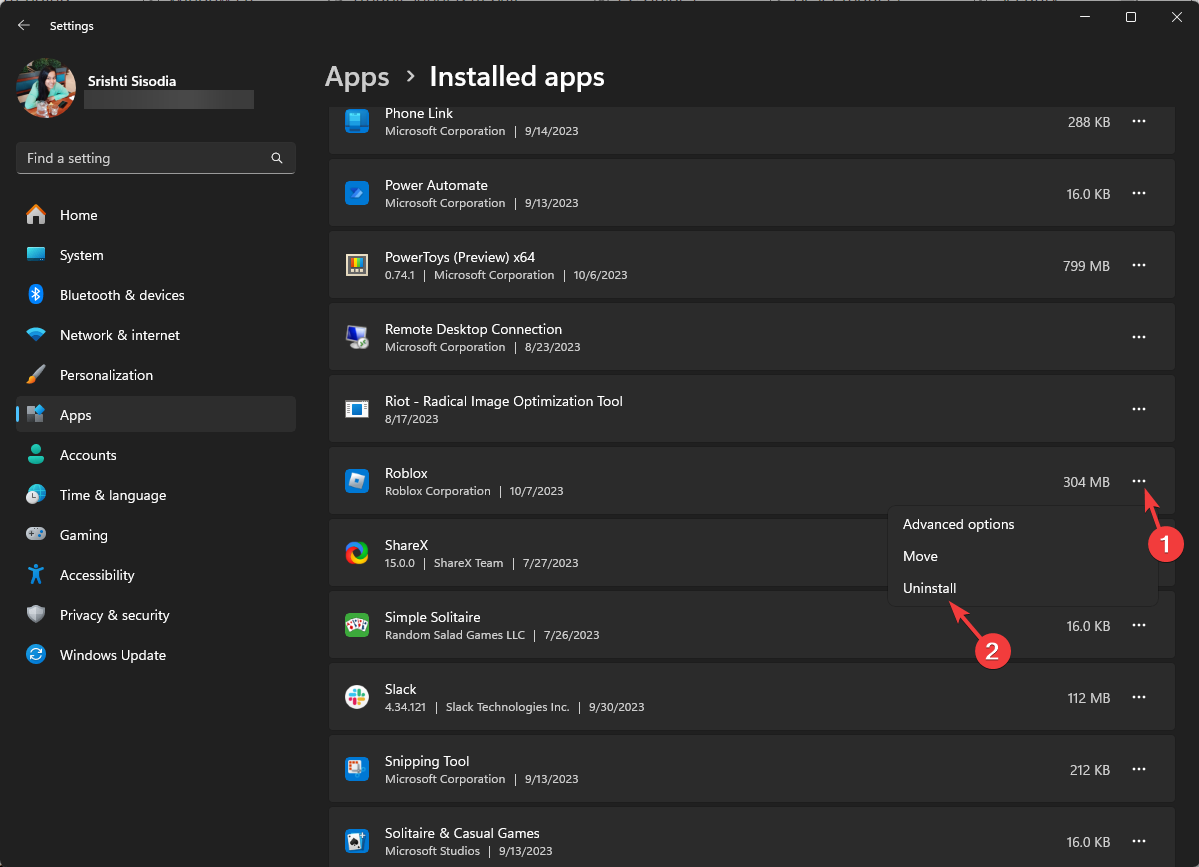Viewport: 1199px width, 867px height.
Task: Open more options for Slack
Action: (x=1138, y=697)
